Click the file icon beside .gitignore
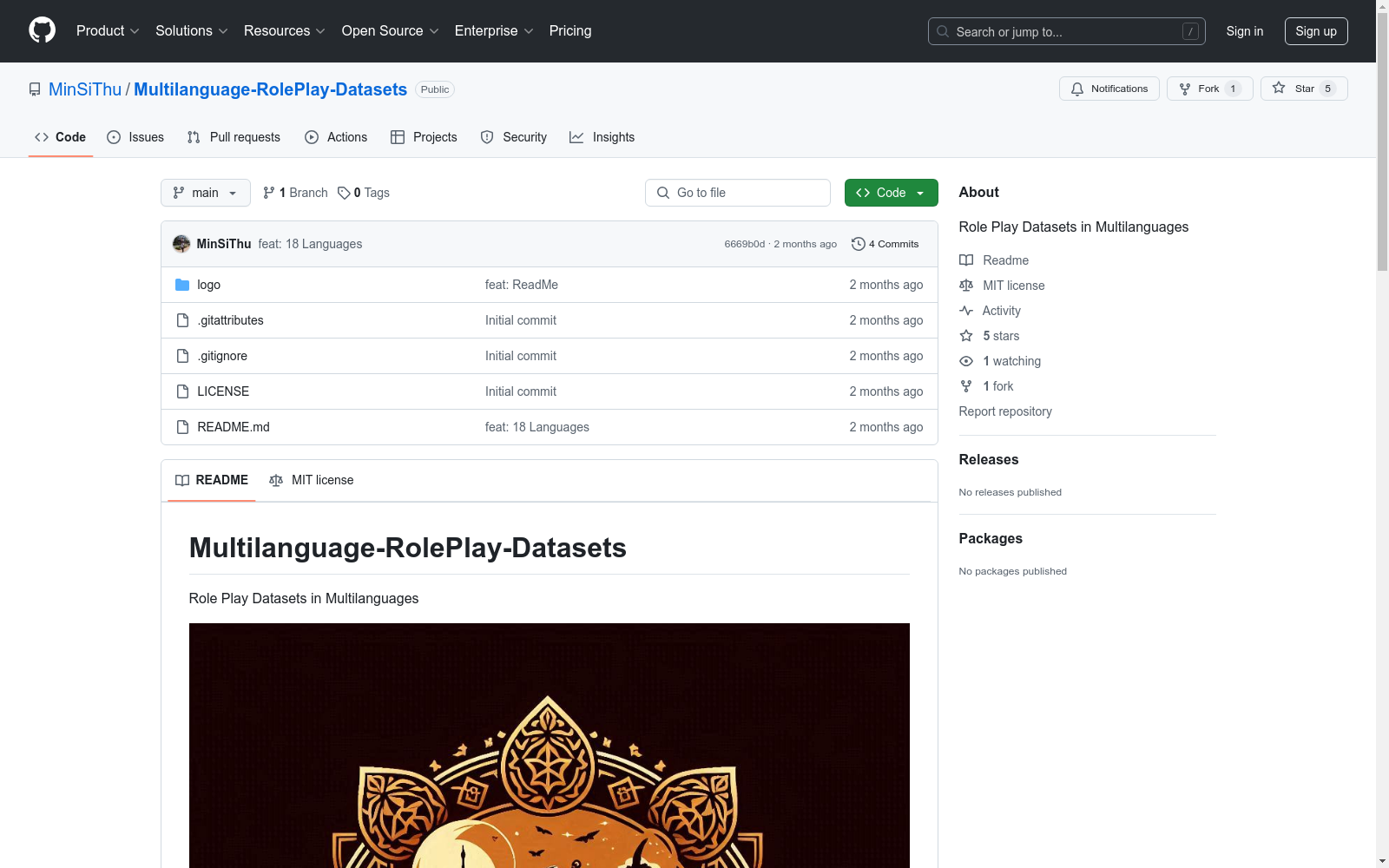The height and width of the screenshot is (868, 1389). click(x=182, y=356)
